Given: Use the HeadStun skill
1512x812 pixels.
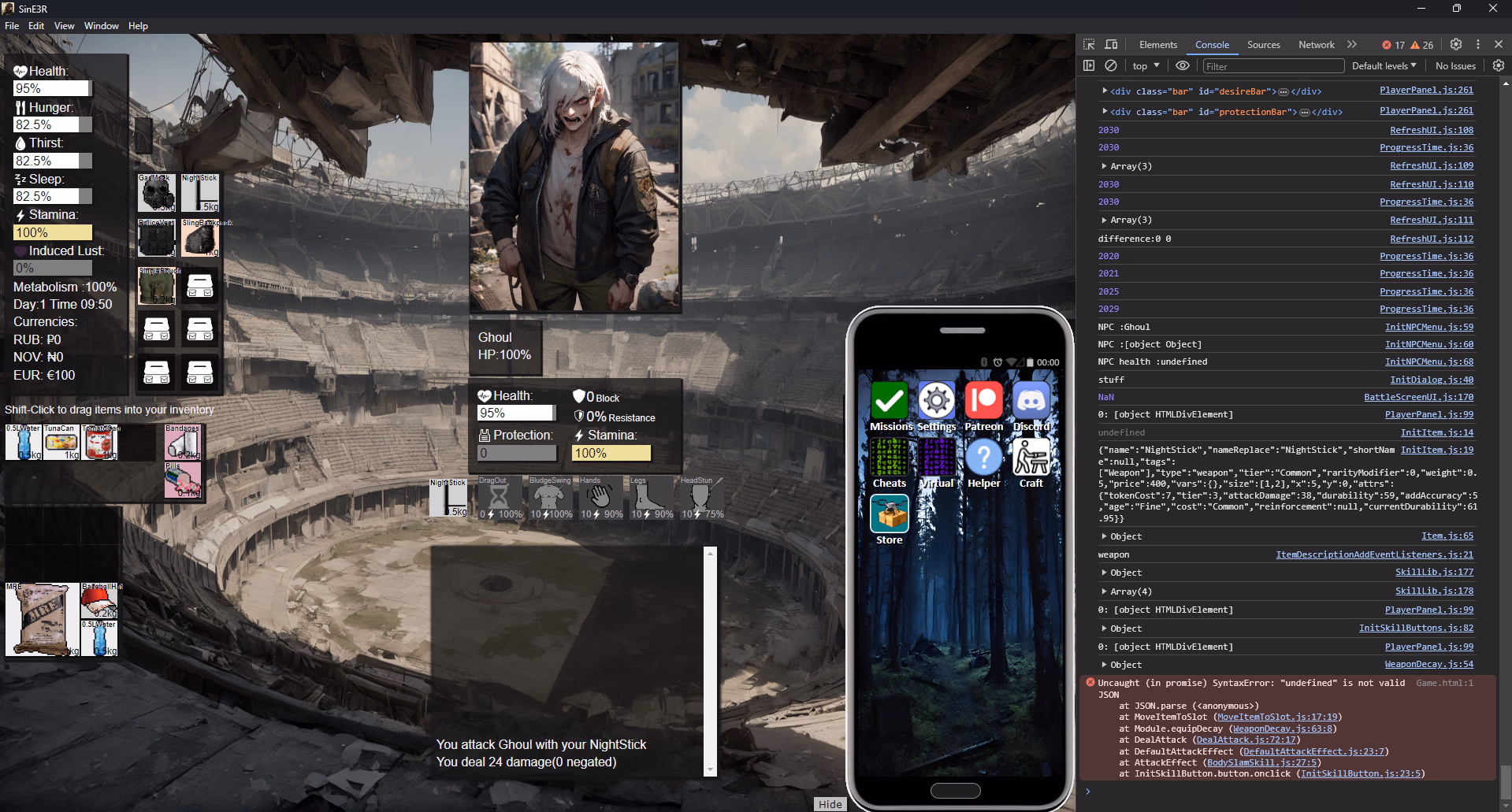Looking at the screenshot, I should tap(701, 498).
